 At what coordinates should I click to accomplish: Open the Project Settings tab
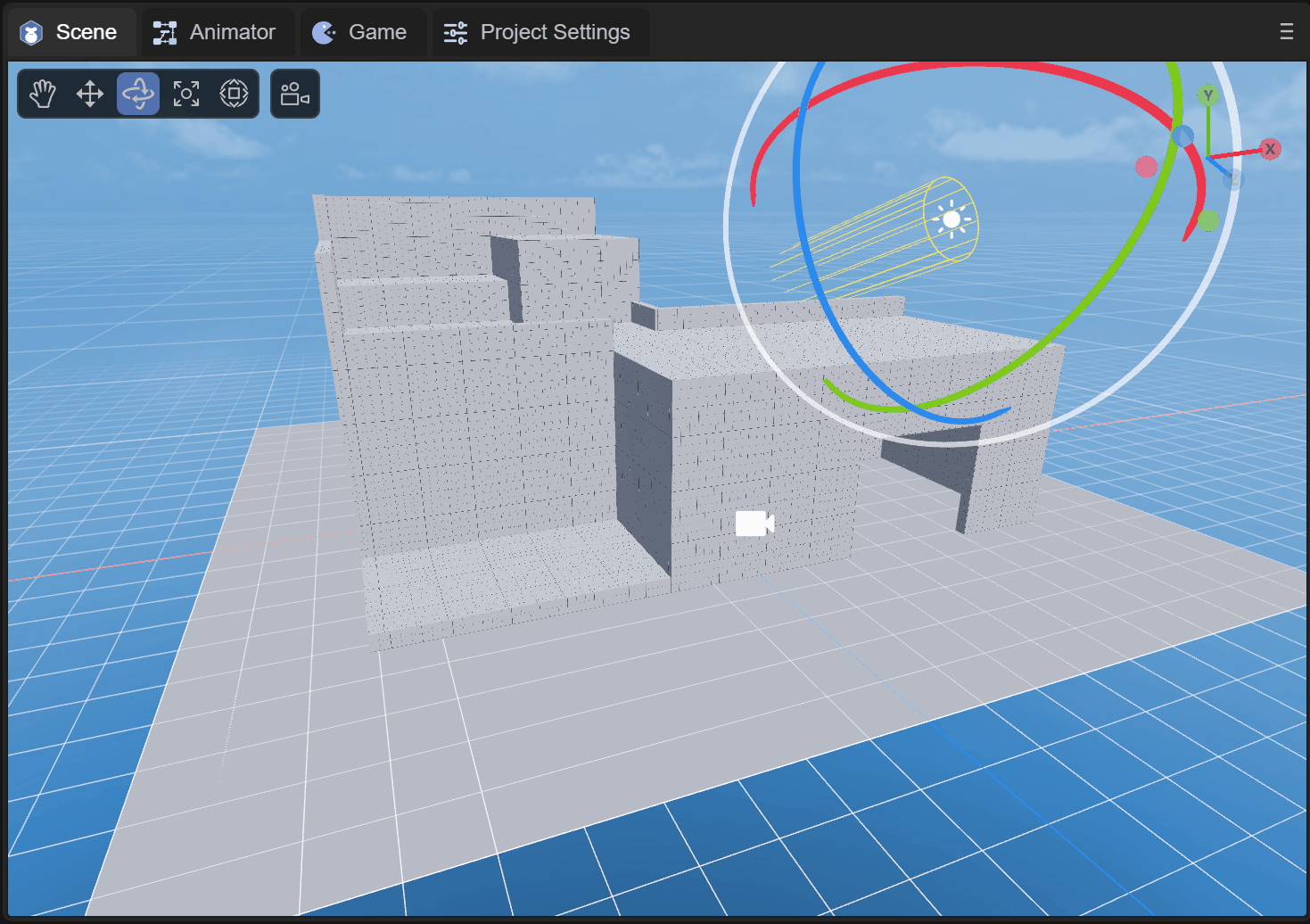point(538,32)
